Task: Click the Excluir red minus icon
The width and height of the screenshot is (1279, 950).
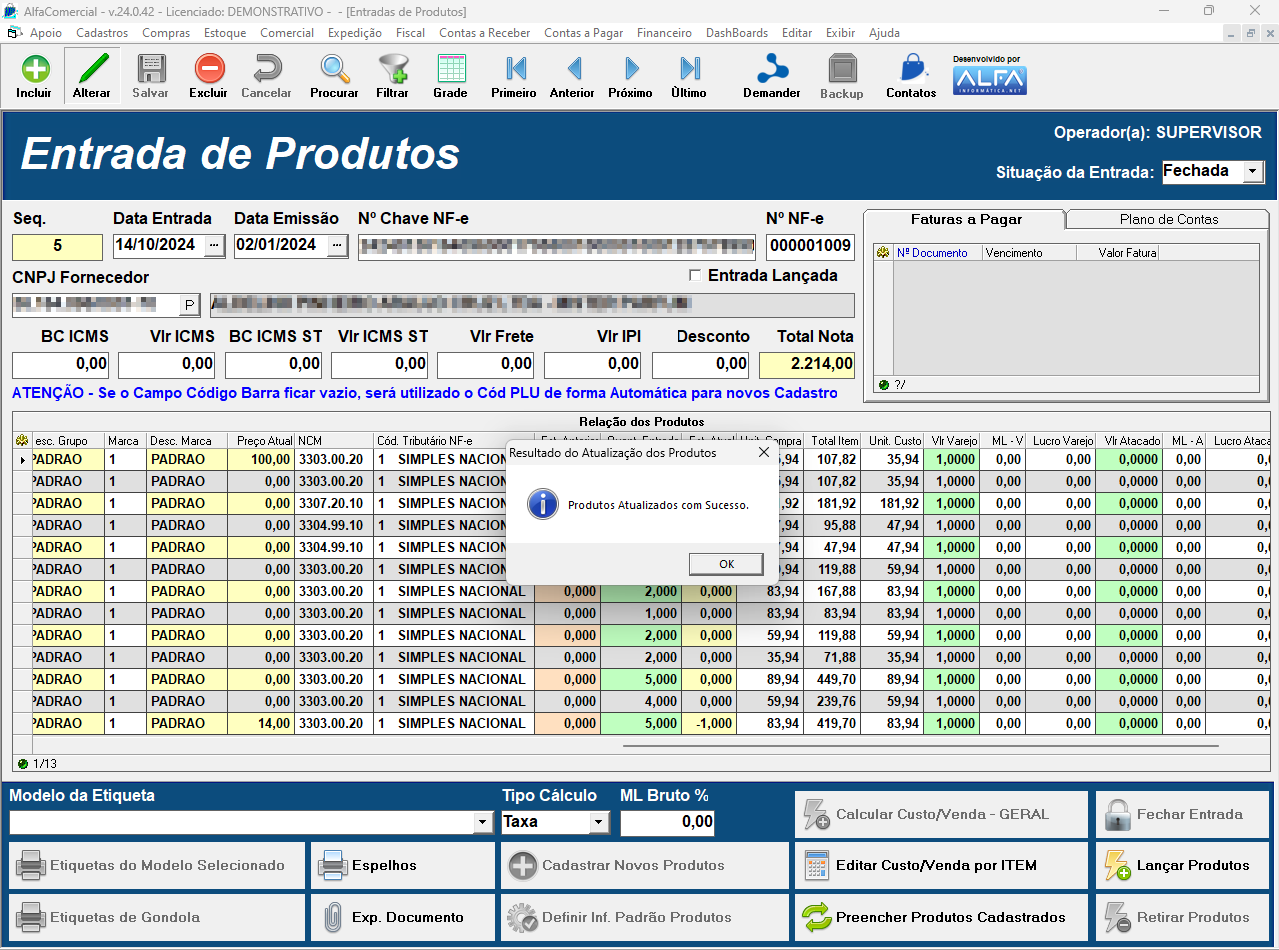Action: (x=209, y=70)
